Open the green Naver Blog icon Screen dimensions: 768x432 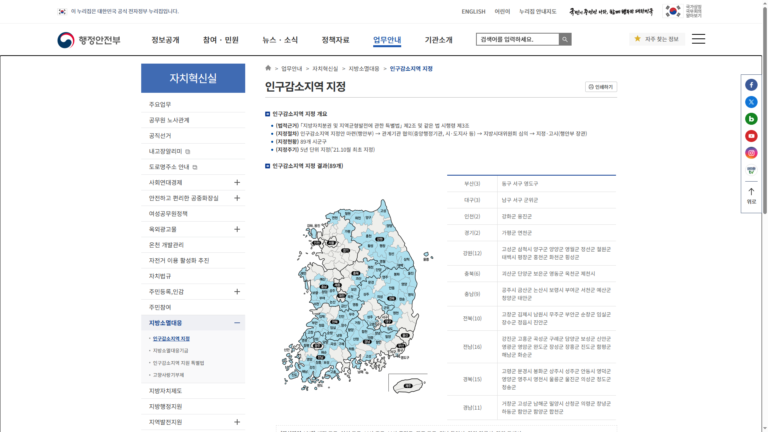751,119
